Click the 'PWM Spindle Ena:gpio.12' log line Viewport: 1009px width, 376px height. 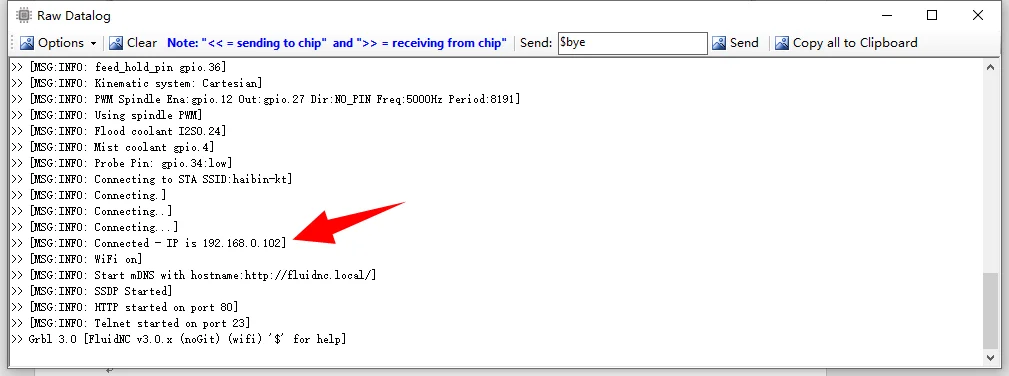pos(266,99)
